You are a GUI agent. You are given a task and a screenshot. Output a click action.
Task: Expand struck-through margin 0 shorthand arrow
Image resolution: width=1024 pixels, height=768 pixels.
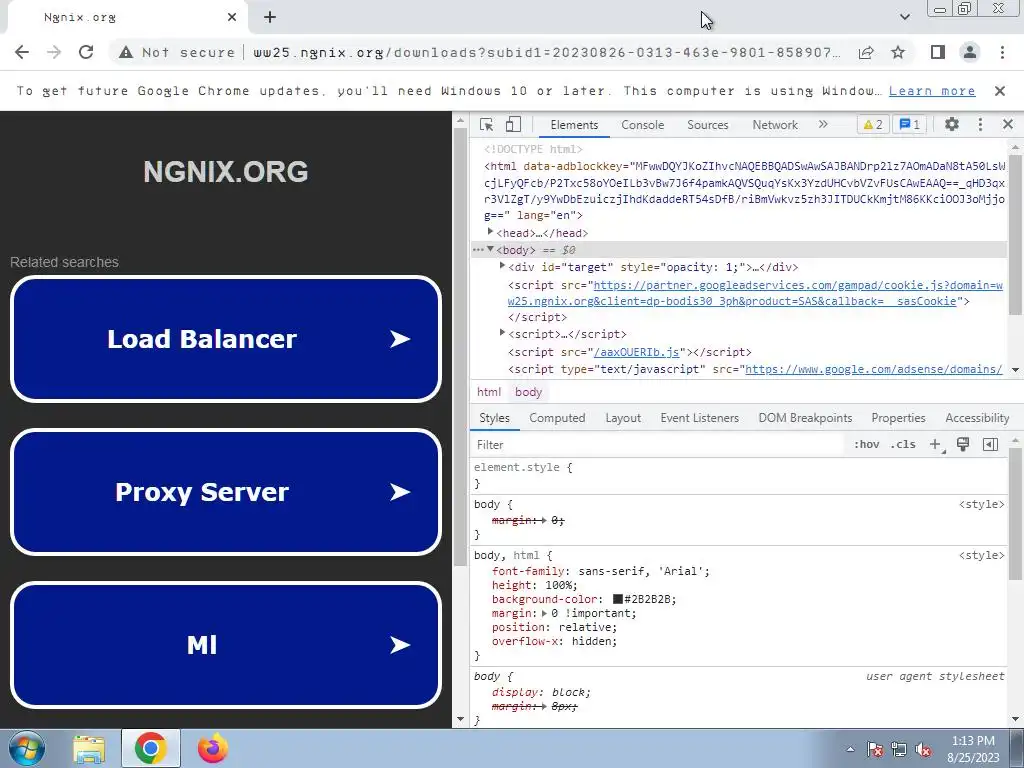(x=544, y=520)
